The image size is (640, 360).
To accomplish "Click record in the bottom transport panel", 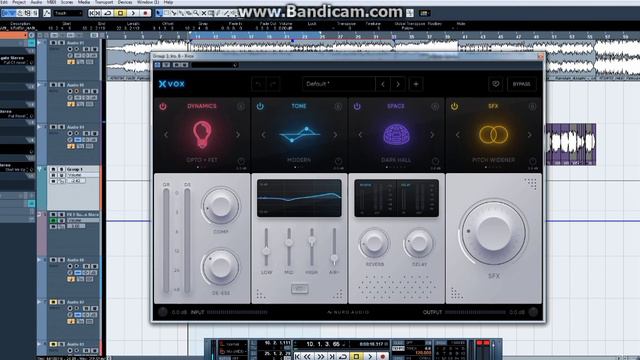I will click(x=382, y=356).
